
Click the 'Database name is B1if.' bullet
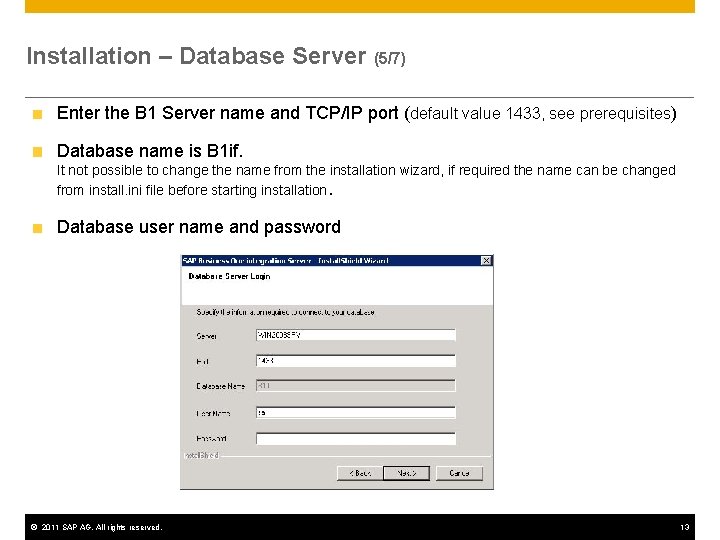(x=150, y=151)
